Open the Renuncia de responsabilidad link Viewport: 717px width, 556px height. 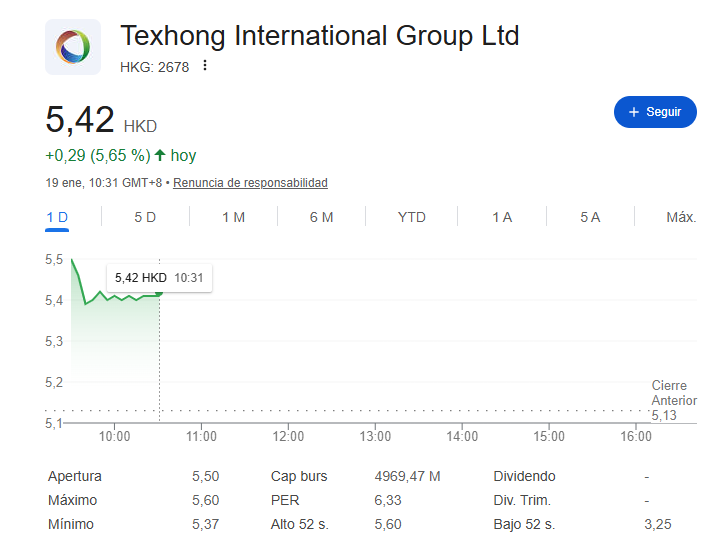point(250,183)
